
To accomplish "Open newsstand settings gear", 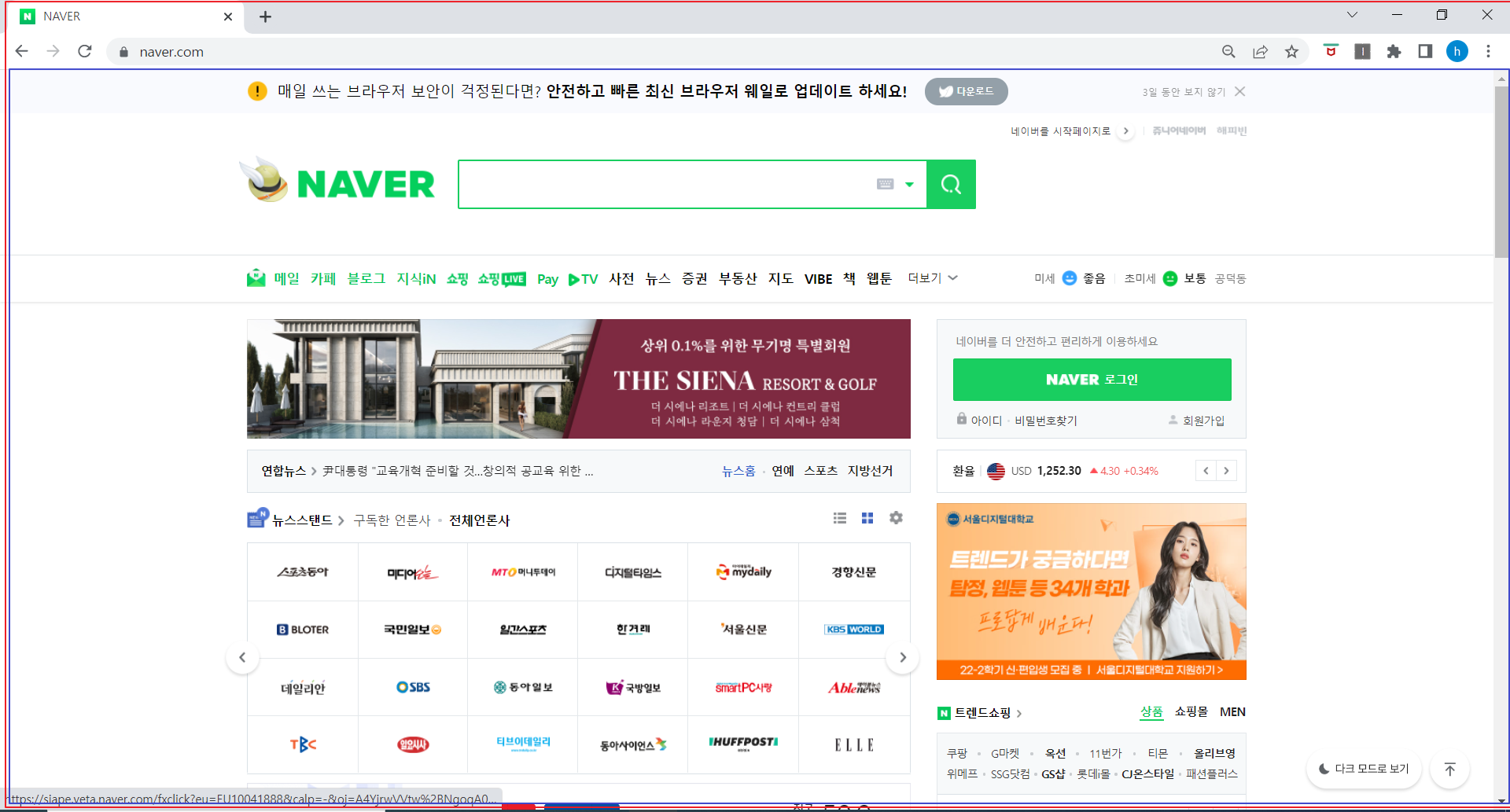I will (896, 518).
